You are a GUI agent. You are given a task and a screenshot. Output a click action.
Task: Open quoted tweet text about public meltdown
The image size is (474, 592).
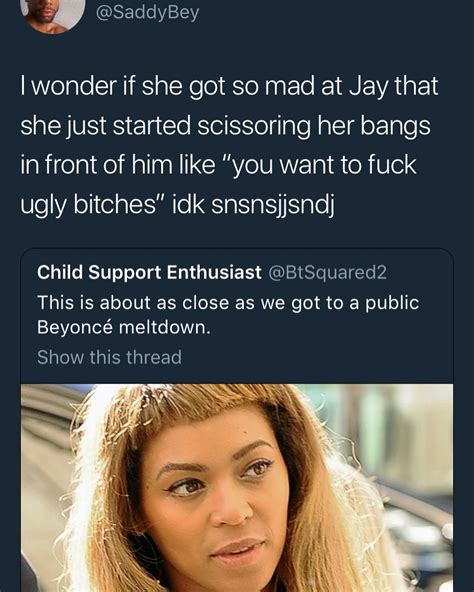click(x=228, y=315)
